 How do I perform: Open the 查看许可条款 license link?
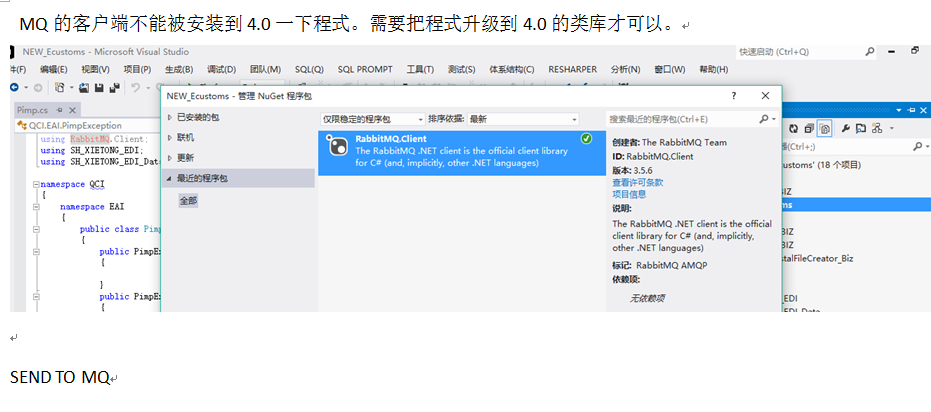click(x=638, y=183)
